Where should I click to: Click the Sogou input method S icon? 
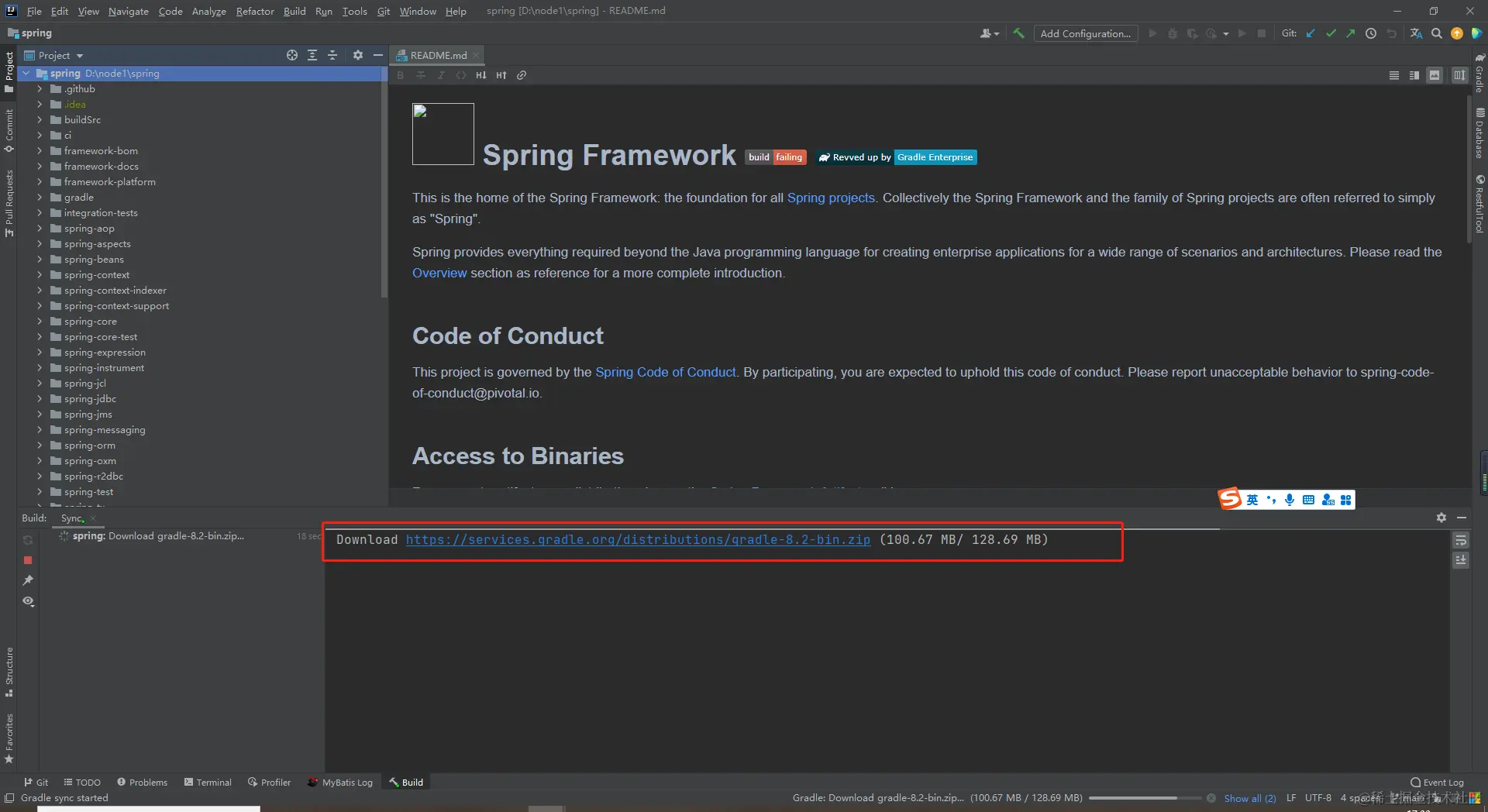coord(1230,499)
